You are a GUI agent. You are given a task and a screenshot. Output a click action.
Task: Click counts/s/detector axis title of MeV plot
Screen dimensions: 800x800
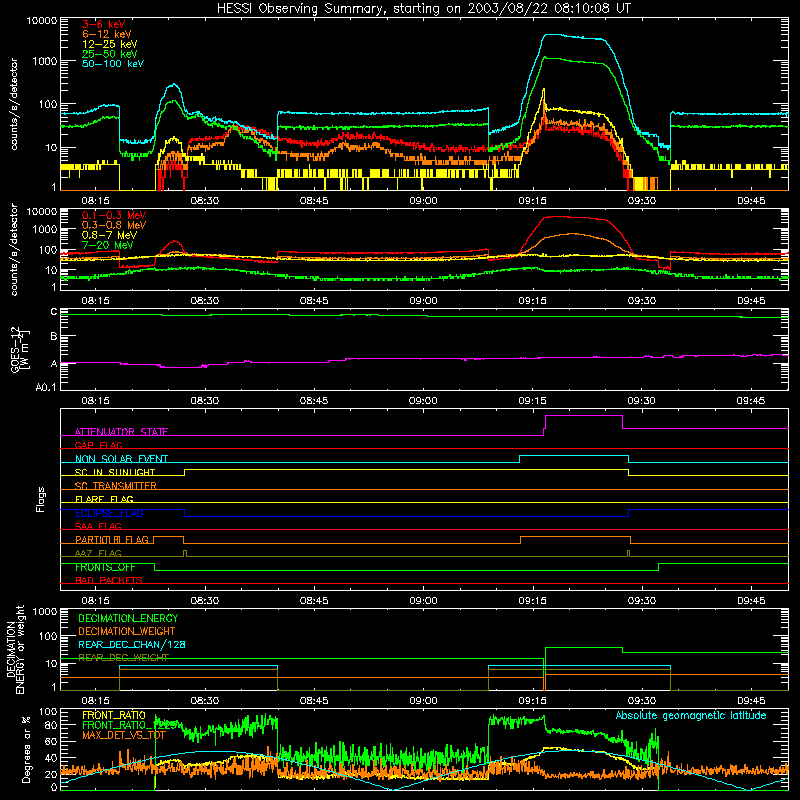pyautogui.click(x=14, y=249)
